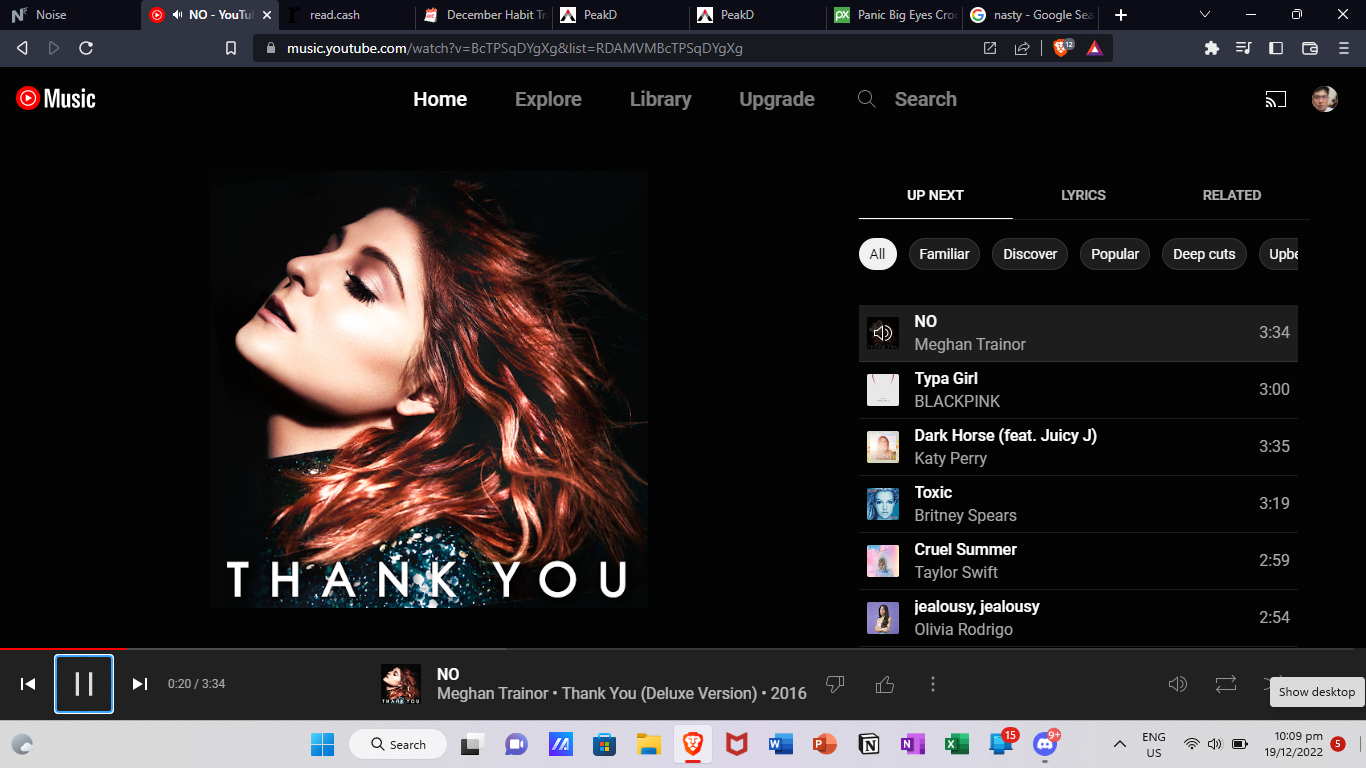Select the Familiar filter chip
This screenshot has width=1366, height=768.
[x=944, y=254]
